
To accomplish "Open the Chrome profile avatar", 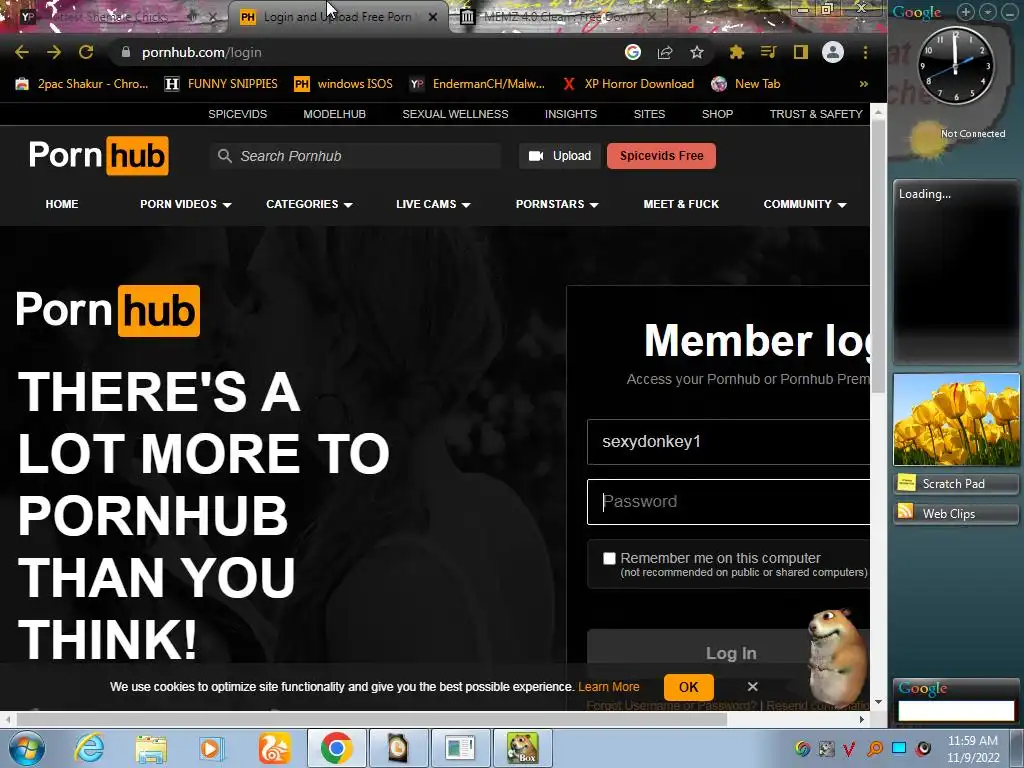I will [833, 52].
